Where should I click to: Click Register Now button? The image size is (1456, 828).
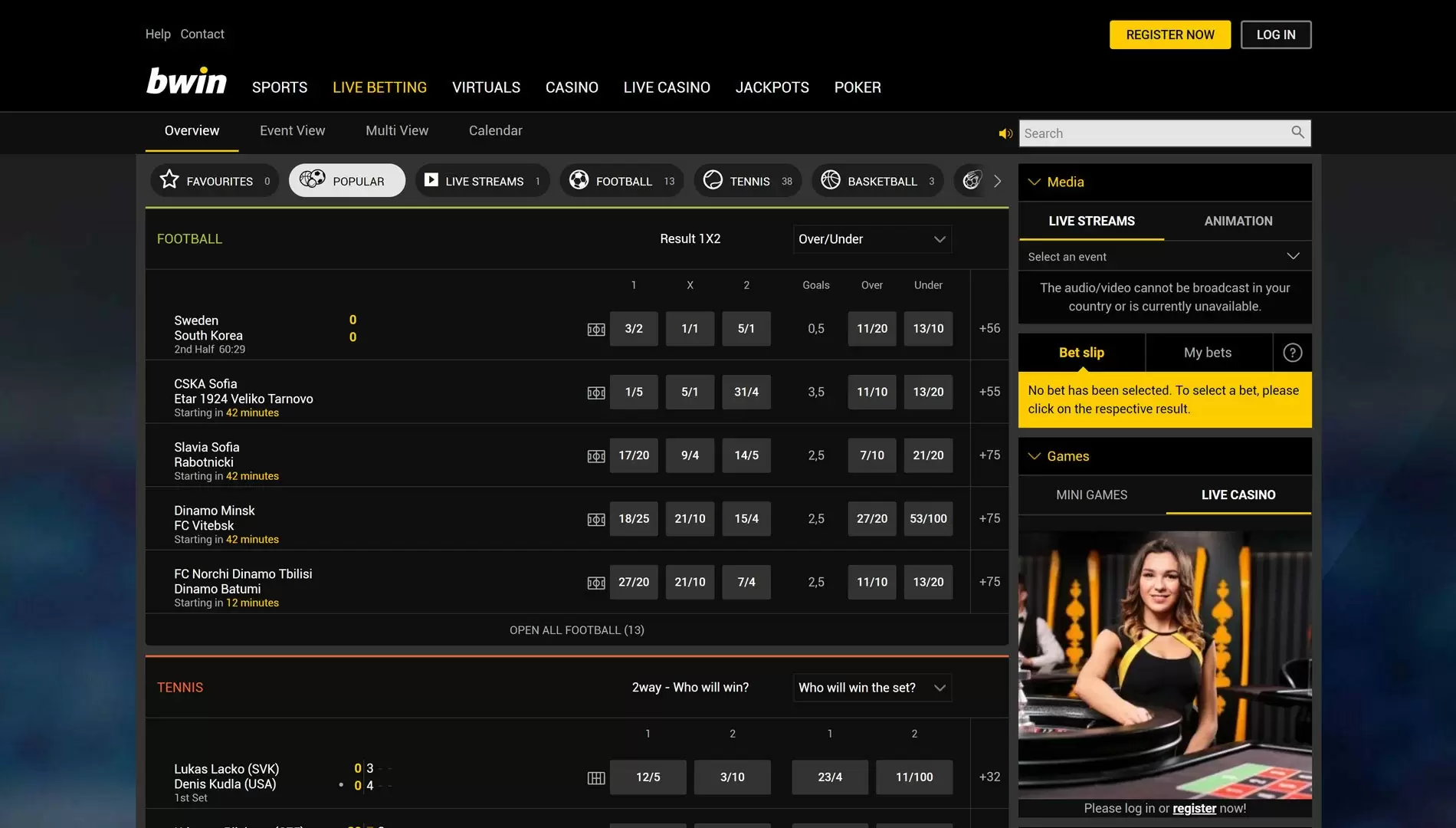pyautogui.click(x=1170, y=34)
